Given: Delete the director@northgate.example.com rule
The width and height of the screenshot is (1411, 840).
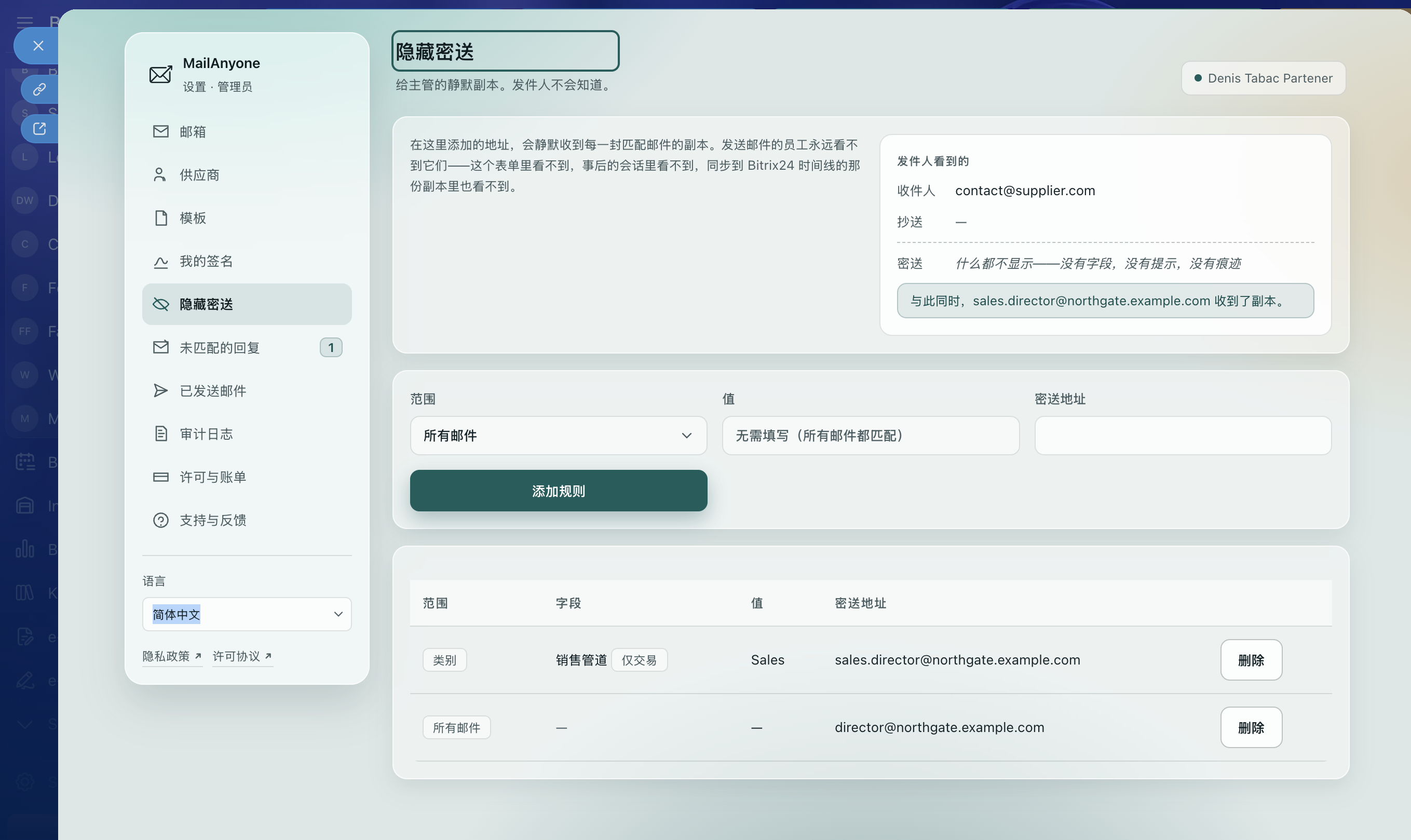Looking at the screenshot, I should tap(1252, 727).
